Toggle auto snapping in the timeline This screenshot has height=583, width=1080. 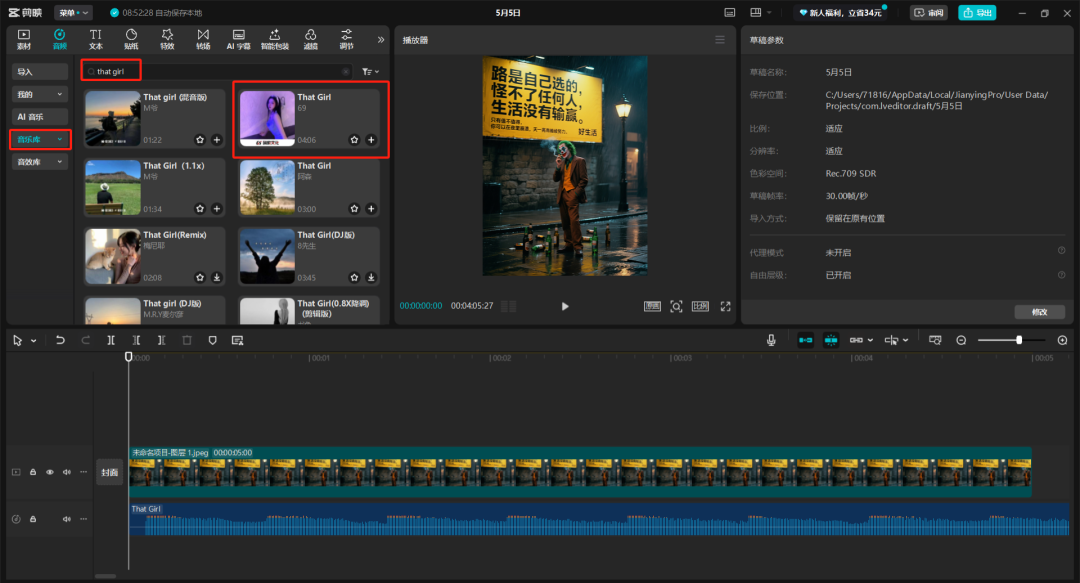tap(831, 340)
